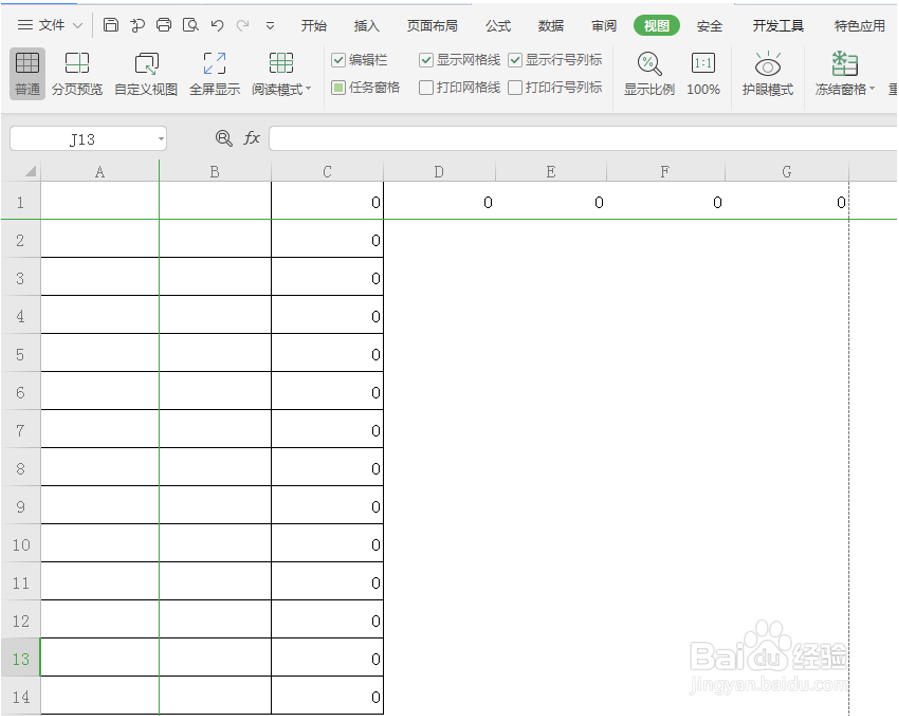Activate 全屏显示 full screen display

(213, 73)
